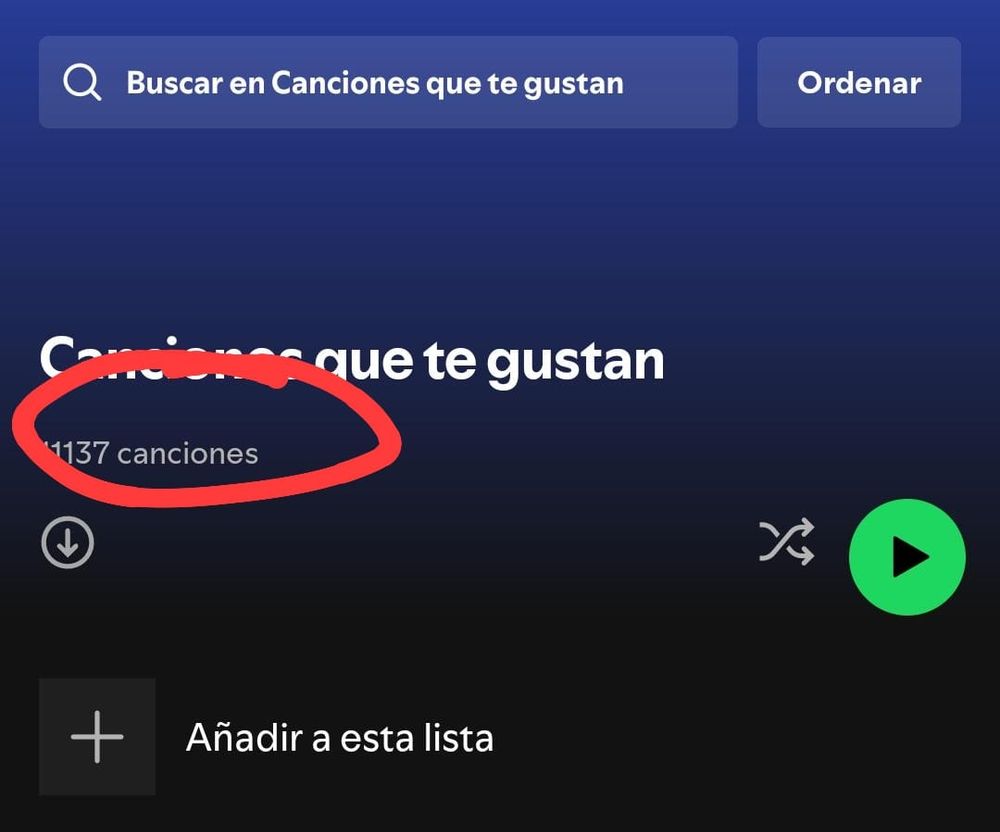Click the gray square with the plus sign
The image size is (1000, 832).
(97, 737)
